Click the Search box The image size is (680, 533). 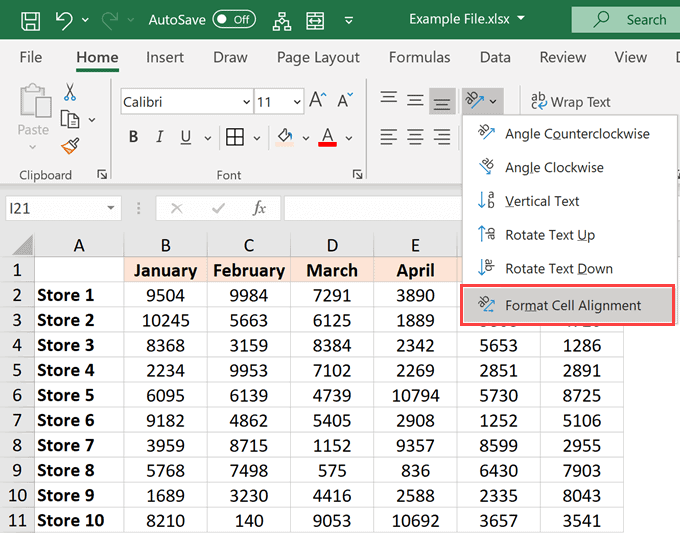pyautogui.click(x=626, y=20)
